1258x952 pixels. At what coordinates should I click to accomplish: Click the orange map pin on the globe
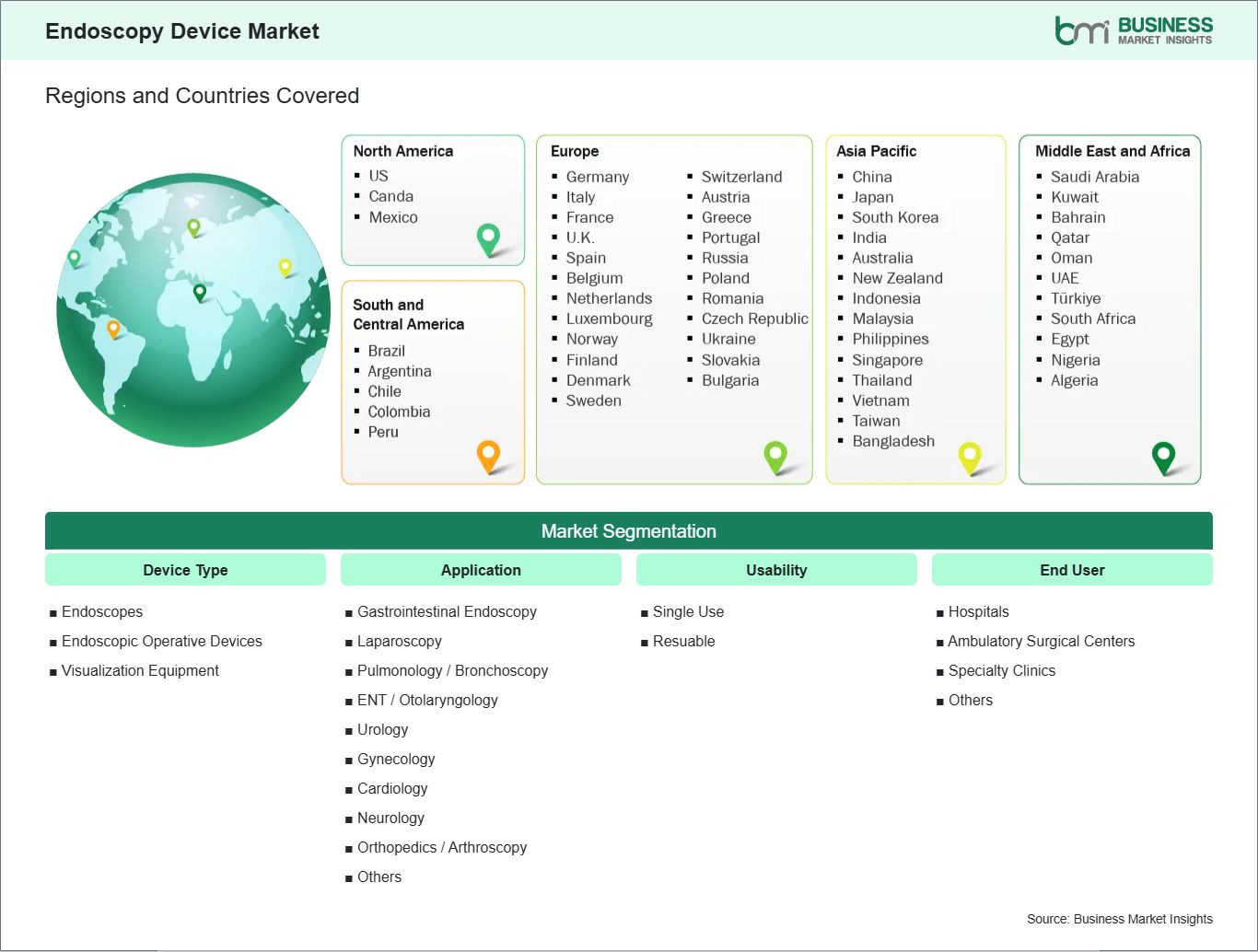[x=113, y=328]
